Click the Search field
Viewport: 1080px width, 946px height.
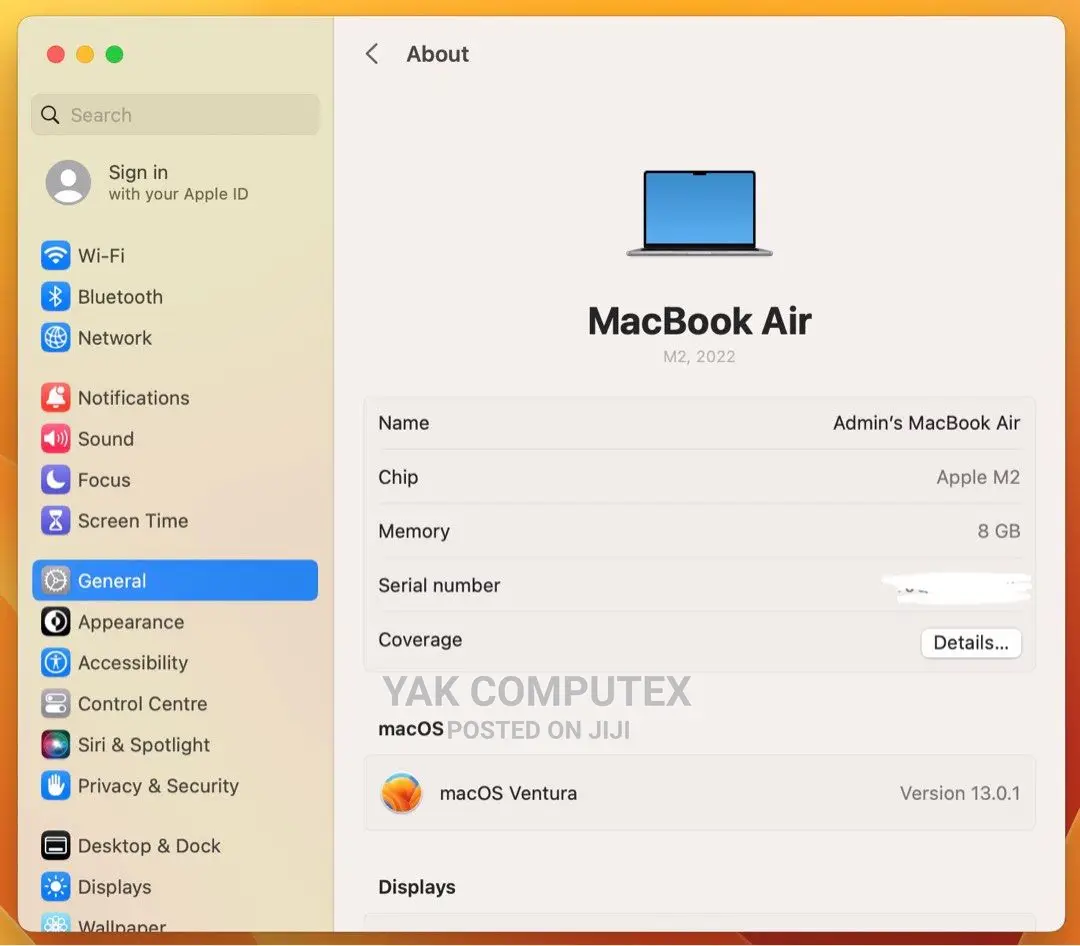pyautogui.click(x=175, y=114)
